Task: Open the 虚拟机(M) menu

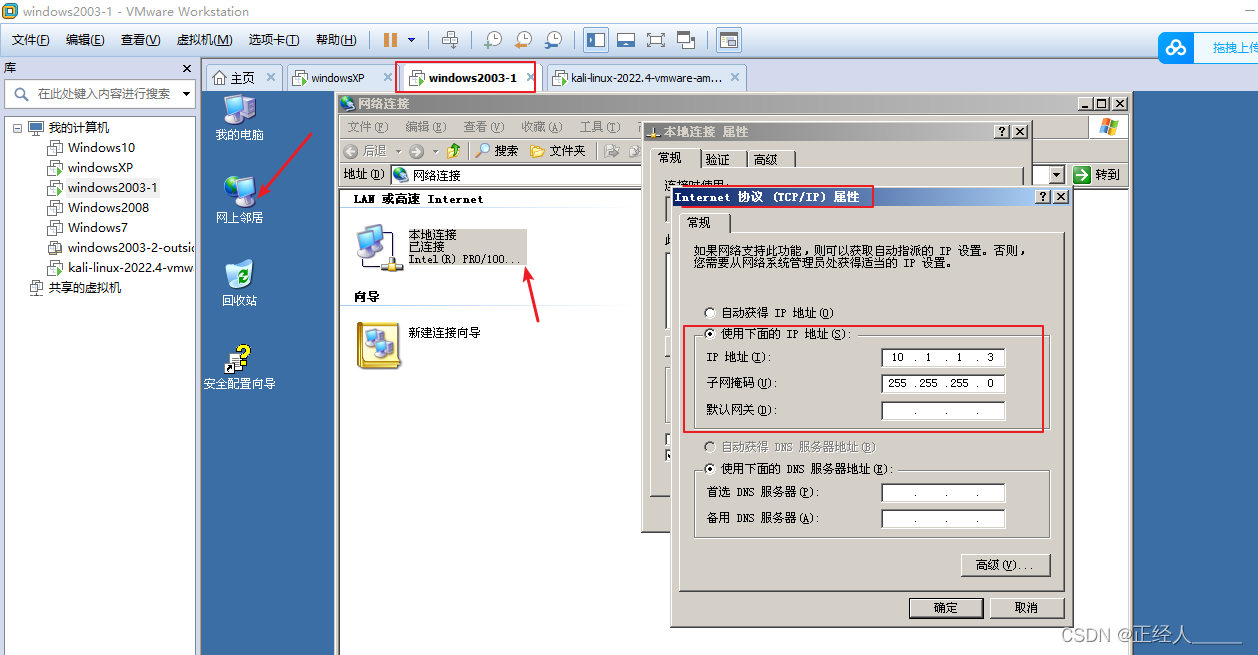Action: click(204, 40)
